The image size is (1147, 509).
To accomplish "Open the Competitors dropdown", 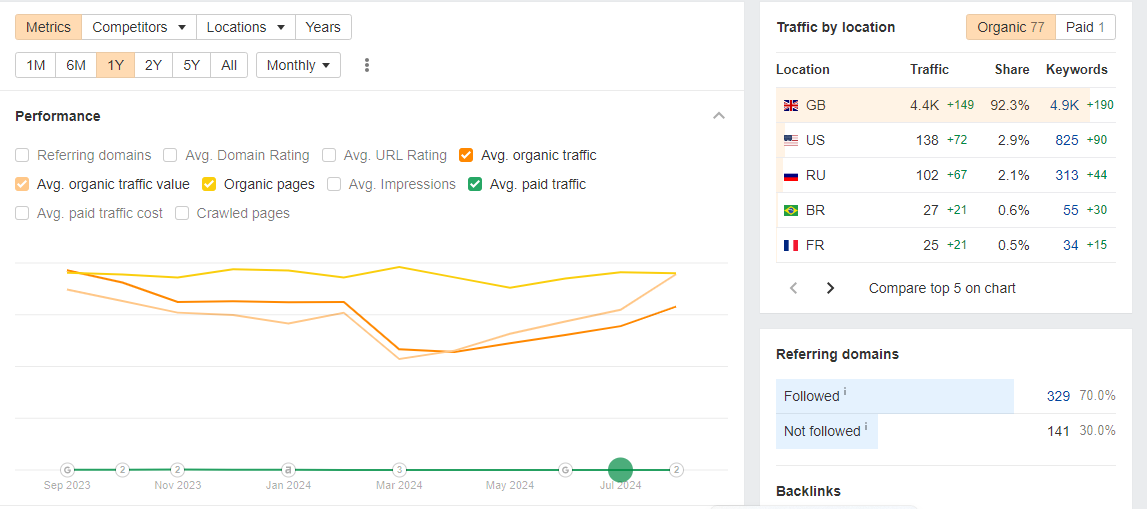I will (139, 27).
